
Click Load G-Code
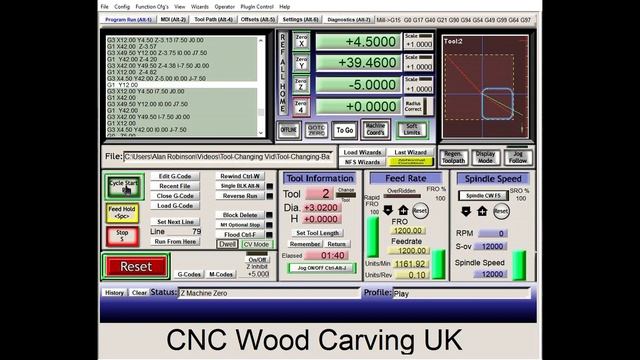pos(175,205)
